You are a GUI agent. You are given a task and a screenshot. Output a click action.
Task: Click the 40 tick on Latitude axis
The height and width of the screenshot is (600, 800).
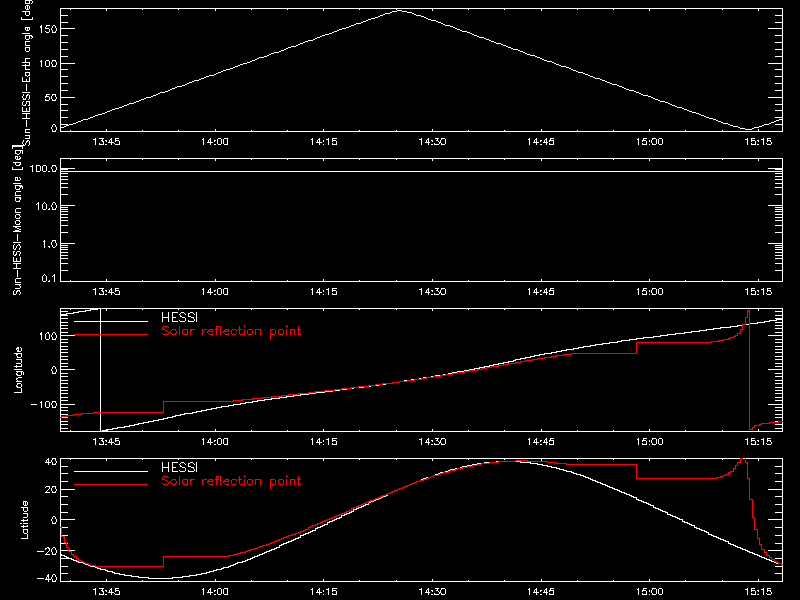click(x=51, y=462)
